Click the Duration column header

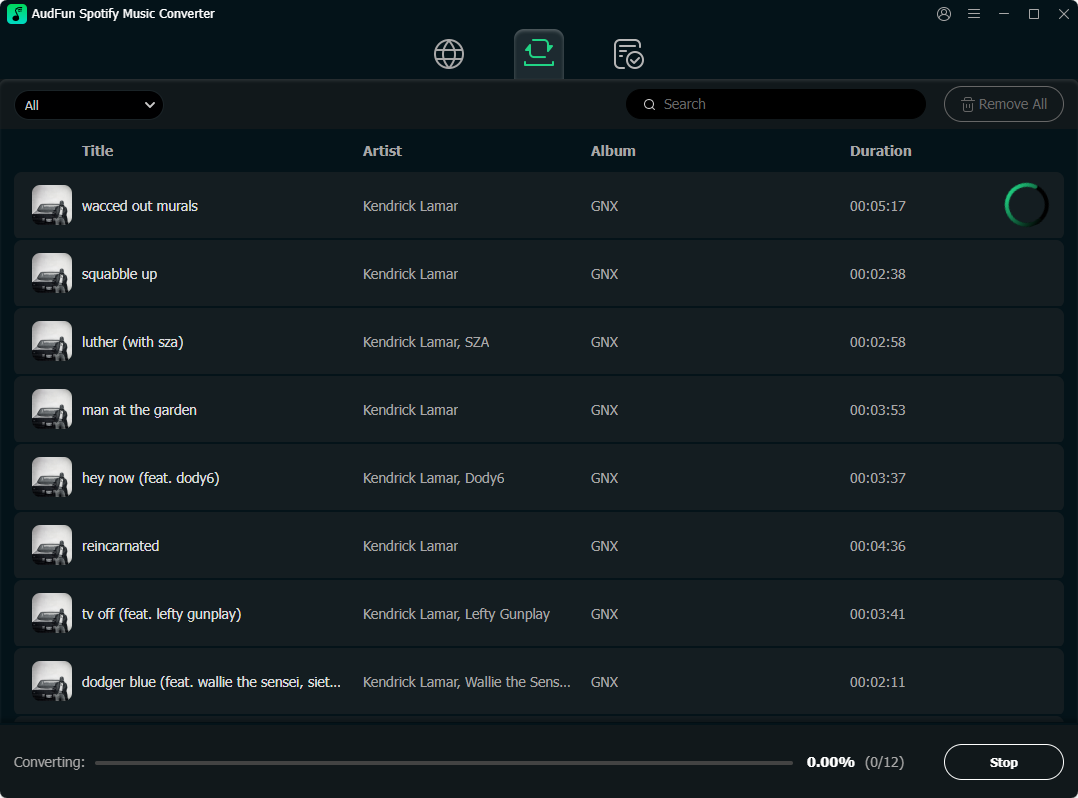coord(880,151)
